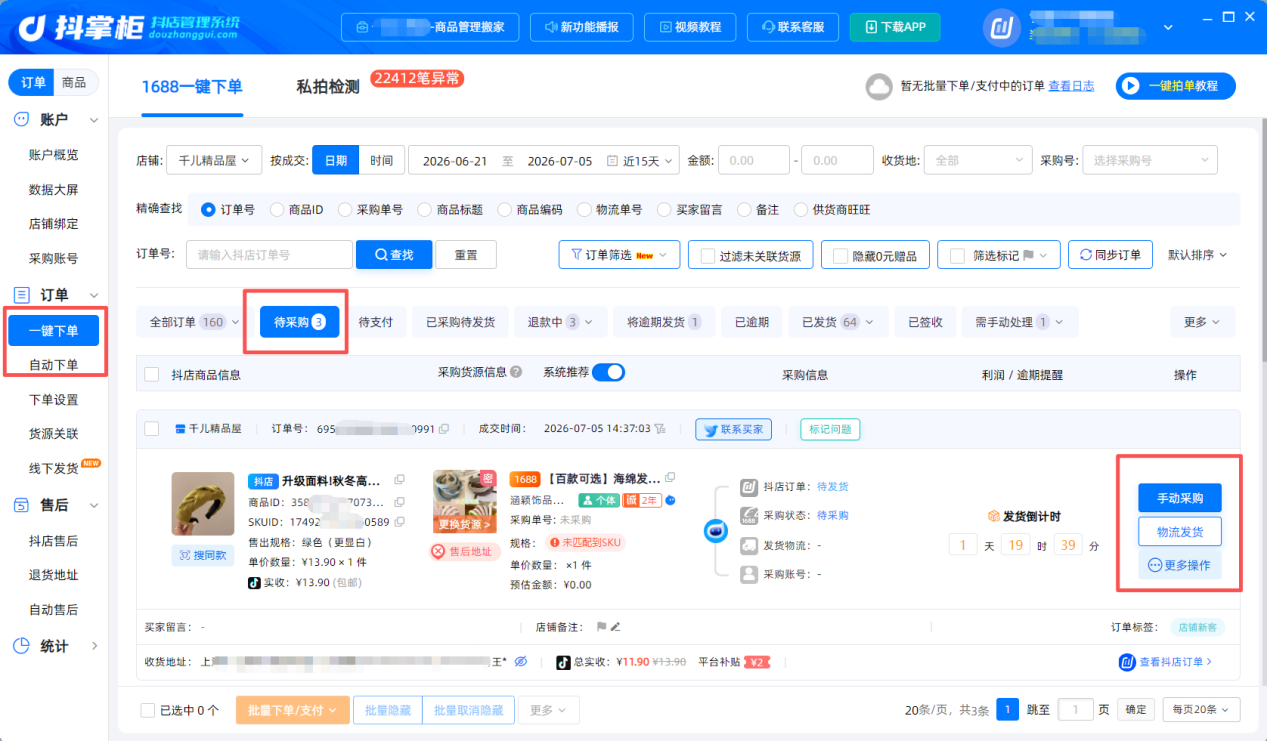Copy the order number with the copy icon
The width and height of the screenshot is (1267, 741).
[444, 429]
